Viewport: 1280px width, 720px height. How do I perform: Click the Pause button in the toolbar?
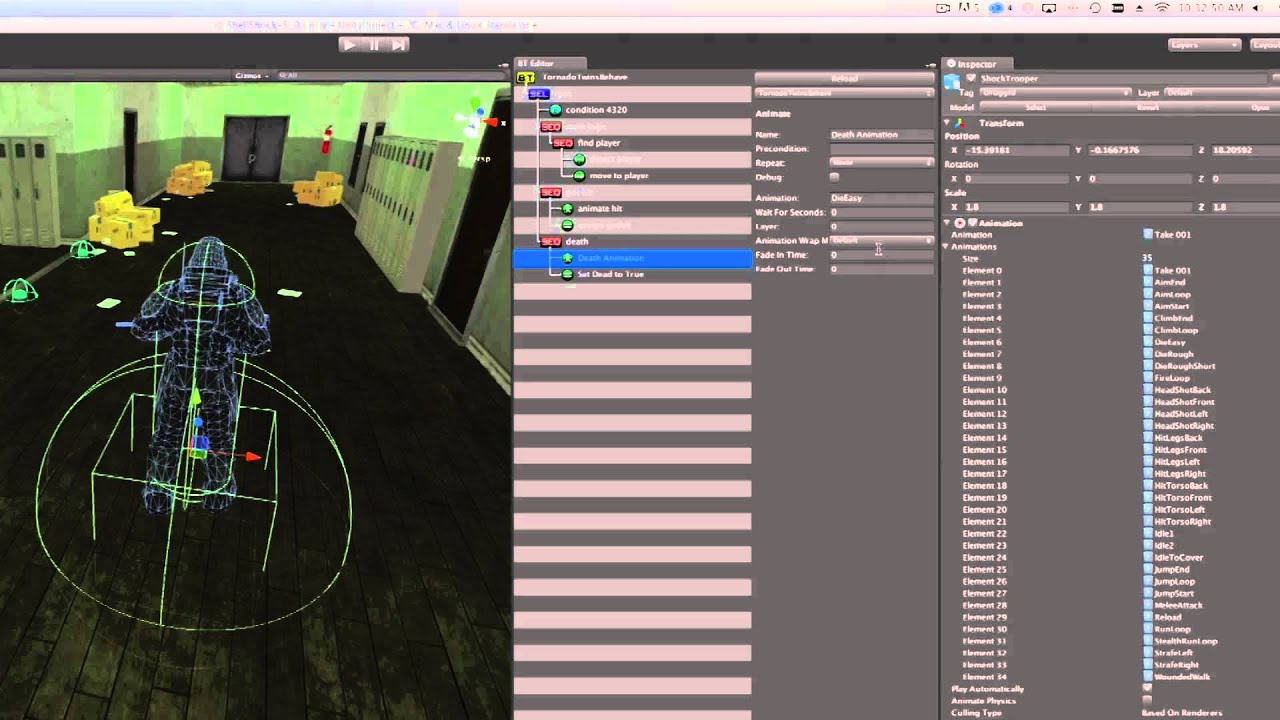click(374, 45)
